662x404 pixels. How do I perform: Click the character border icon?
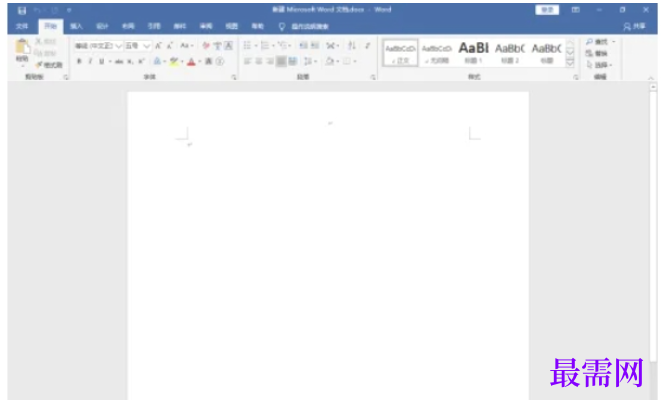pyautogui.click(x=228, y=46)
